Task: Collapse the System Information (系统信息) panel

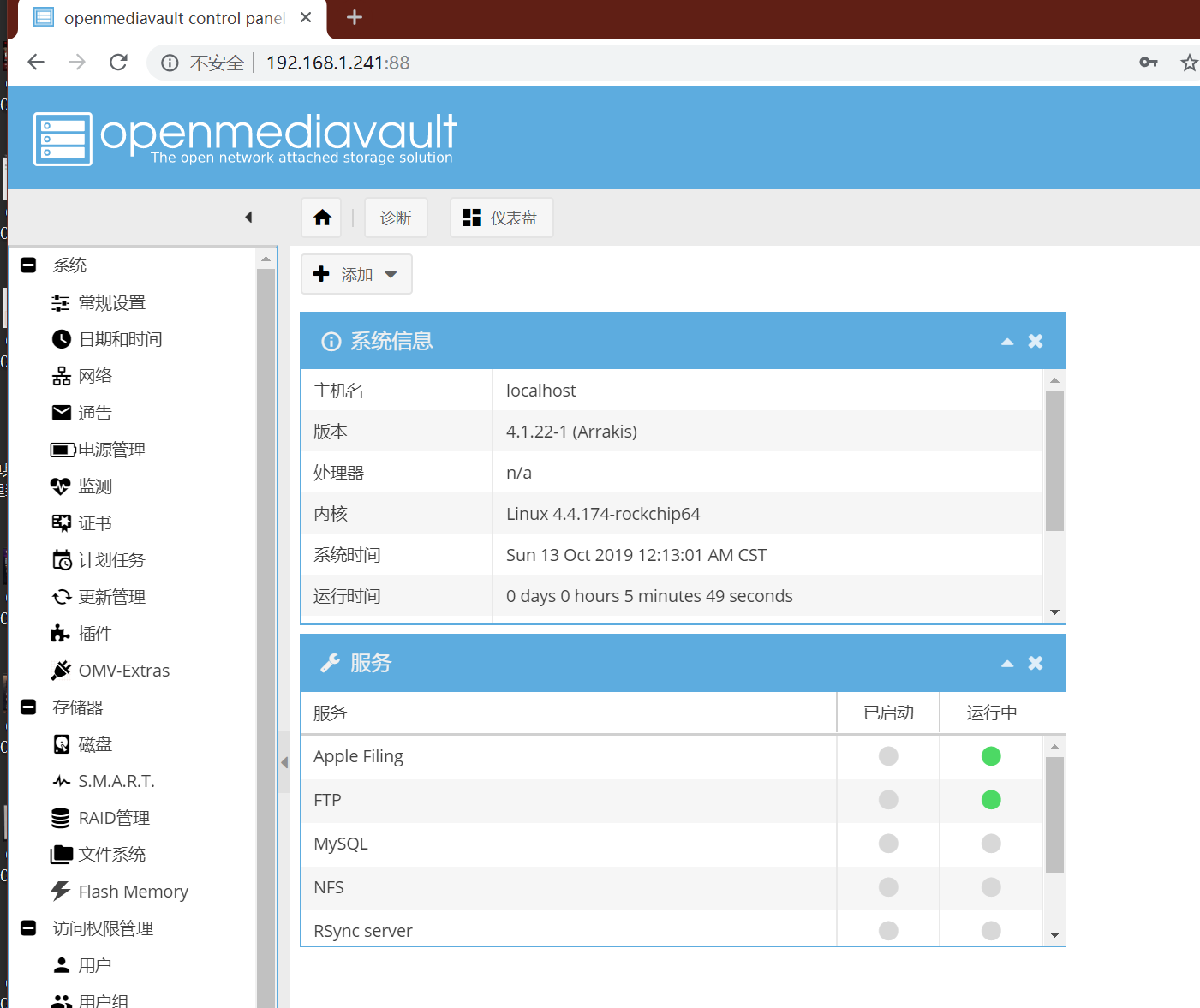Action: pos(1007,342)
